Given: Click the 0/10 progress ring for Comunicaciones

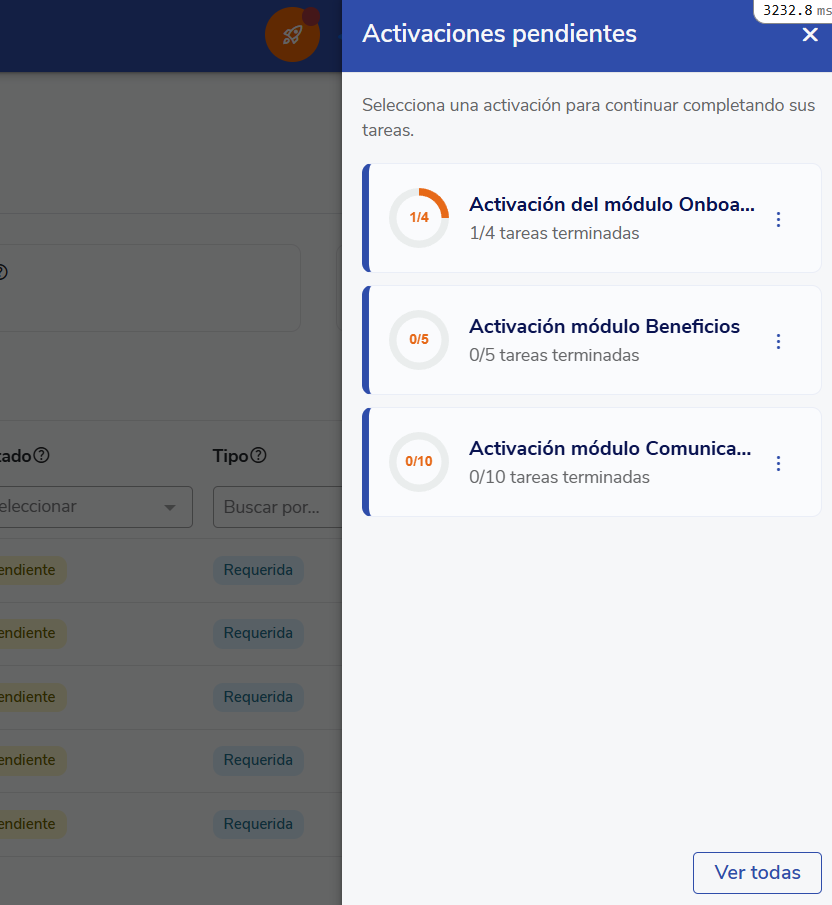Looking at the screenshot, I should pos(419,462).
